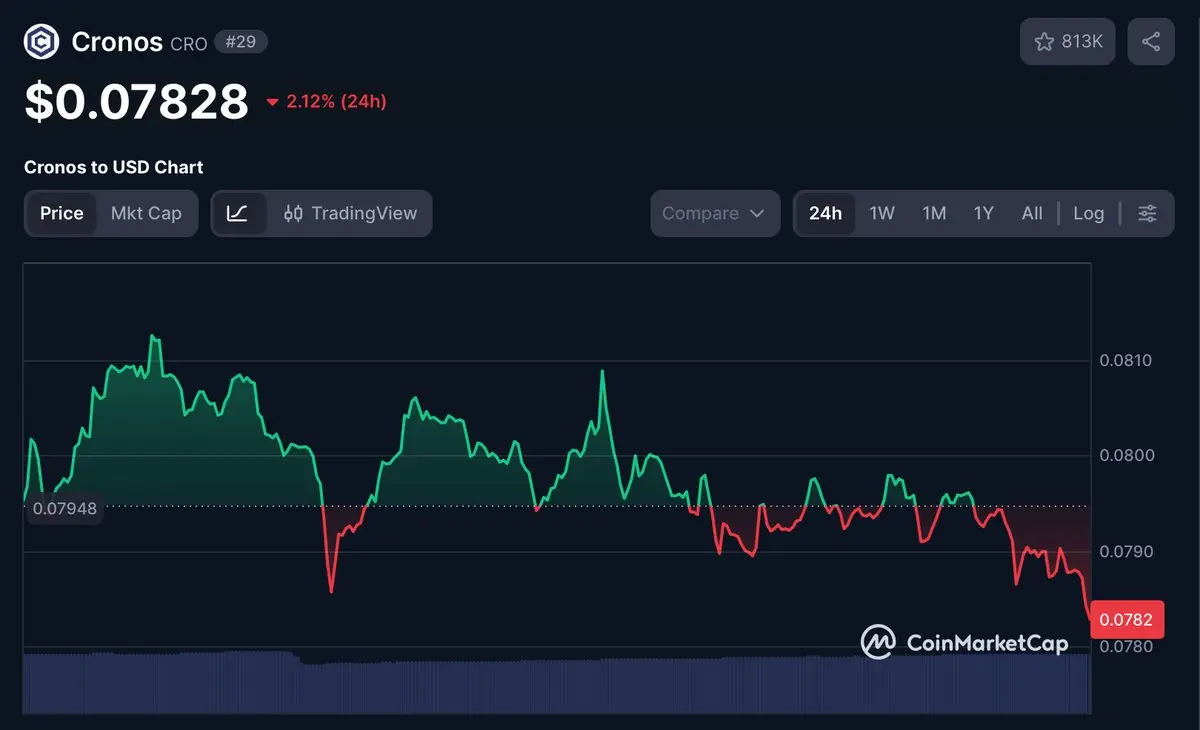Choose the 1M time range

[934, 213]
